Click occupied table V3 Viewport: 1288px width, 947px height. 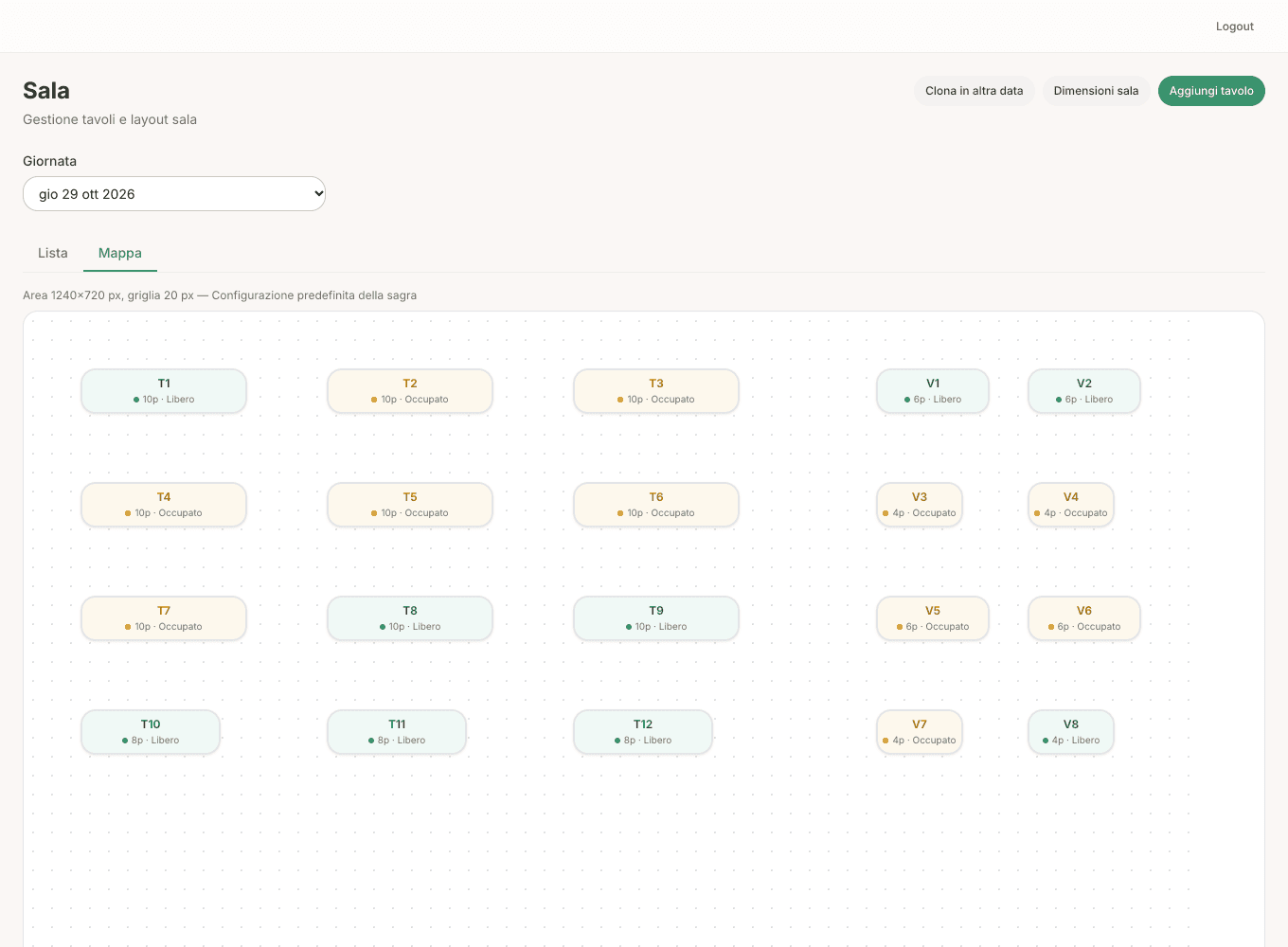point(920,505)
